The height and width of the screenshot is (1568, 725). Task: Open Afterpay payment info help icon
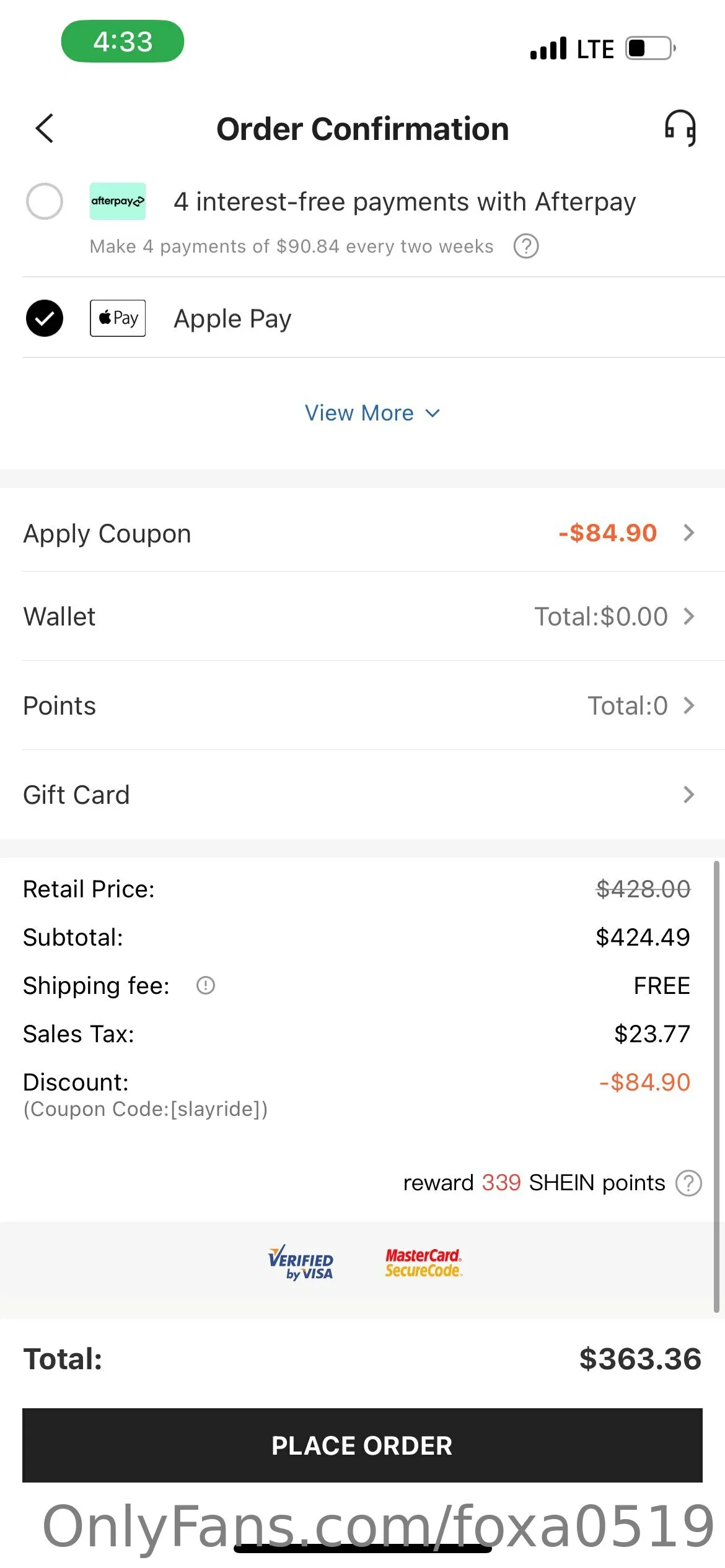coord(526,246)
